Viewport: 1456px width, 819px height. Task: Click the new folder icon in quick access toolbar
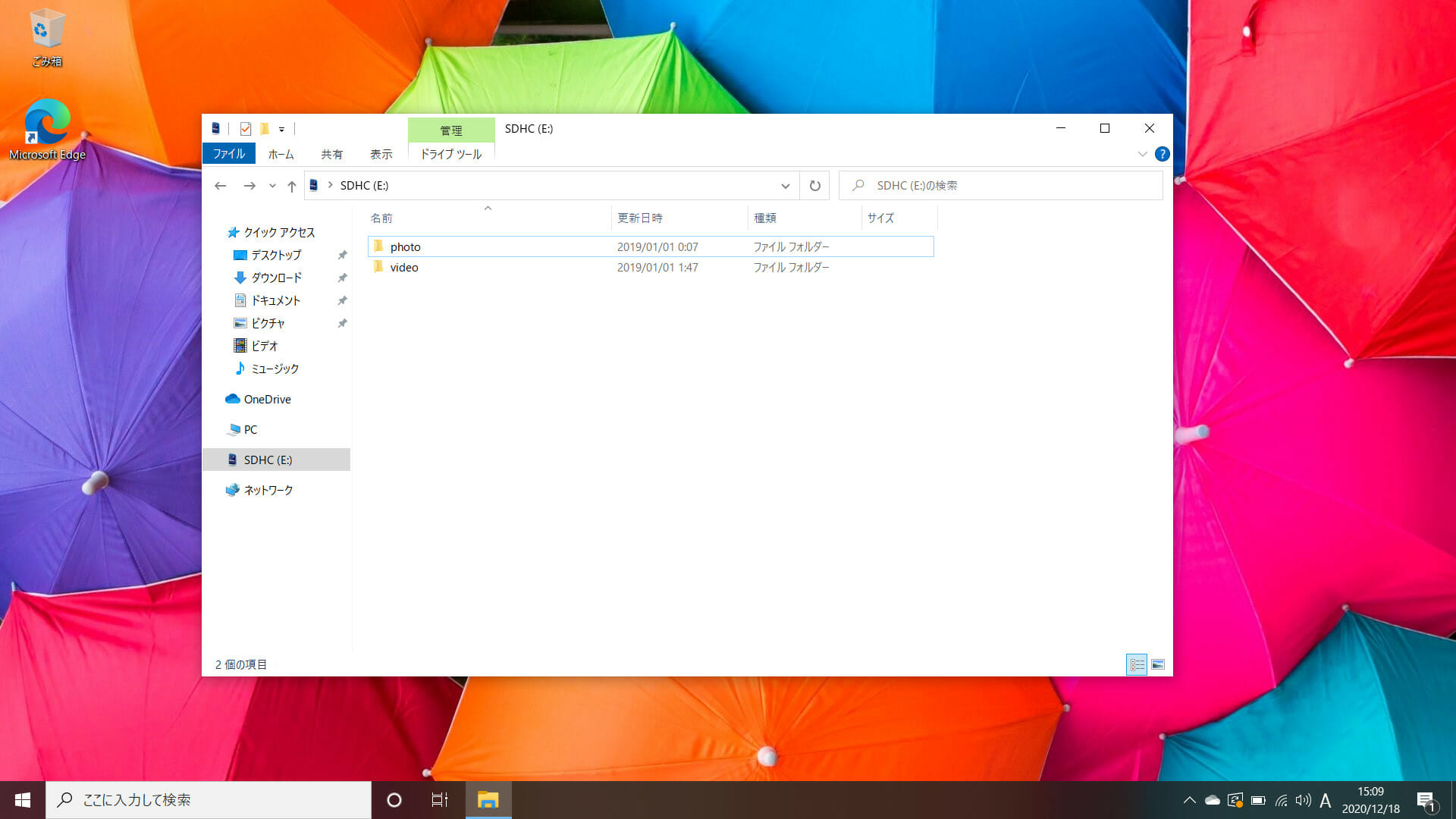[x=265, y=129]
